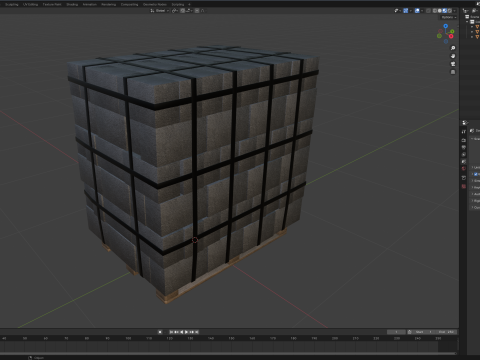Viewport: 480px width, 360px height.
Task: Switch to the Rendering workspace tab
Action: click(109, 4)
